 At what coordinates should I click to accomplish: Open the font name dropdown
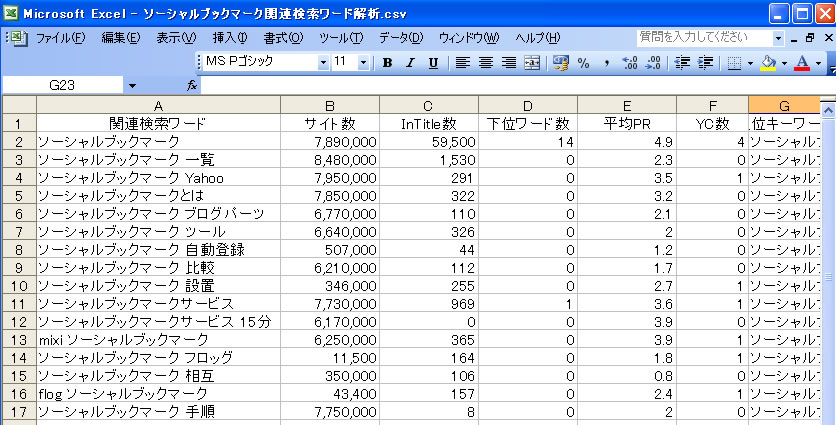point(323,63)
